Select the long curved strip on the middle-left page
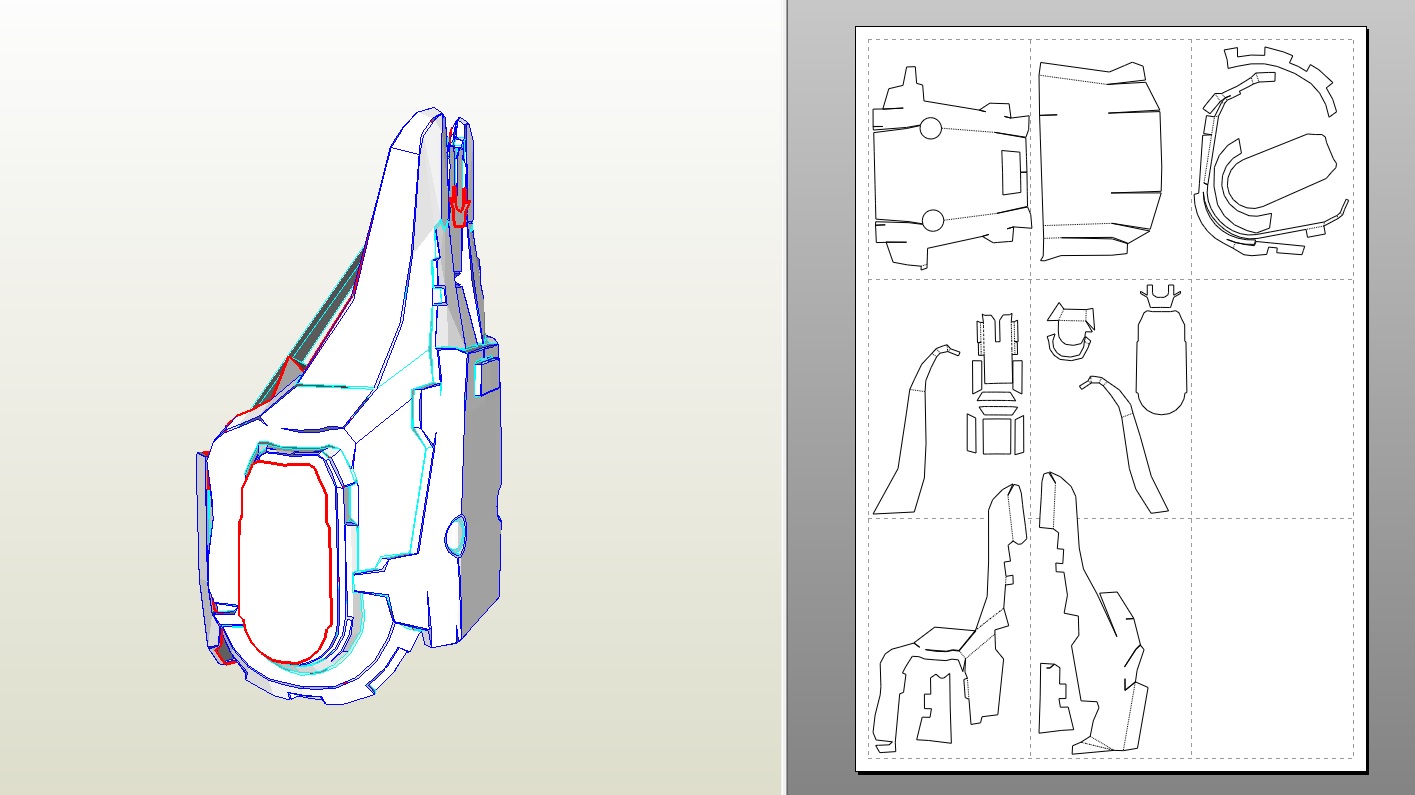 click(913, 429)
